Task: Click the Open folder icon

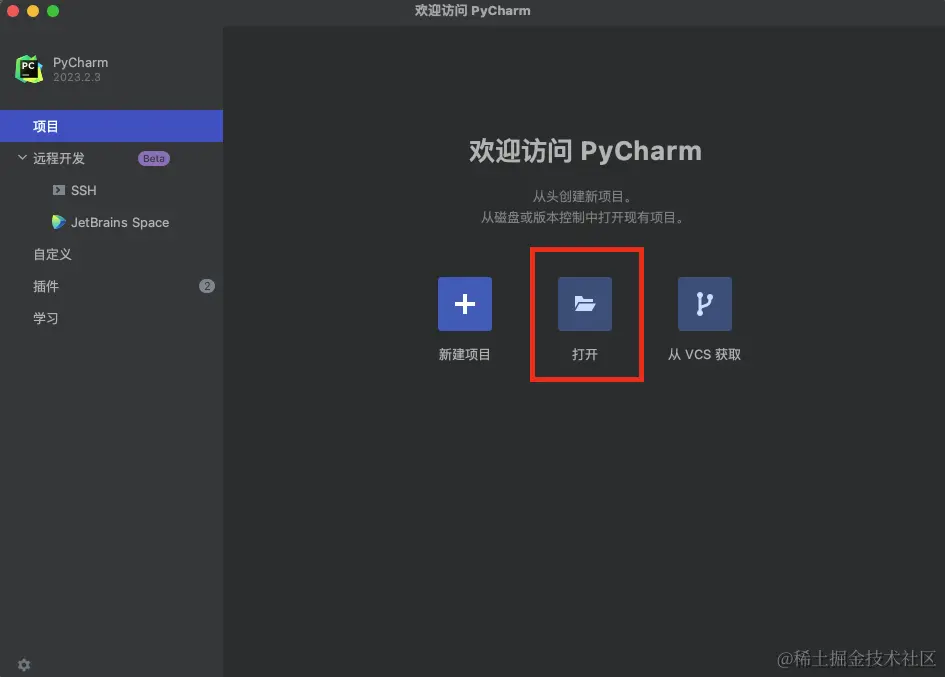Action: (585, 304)
